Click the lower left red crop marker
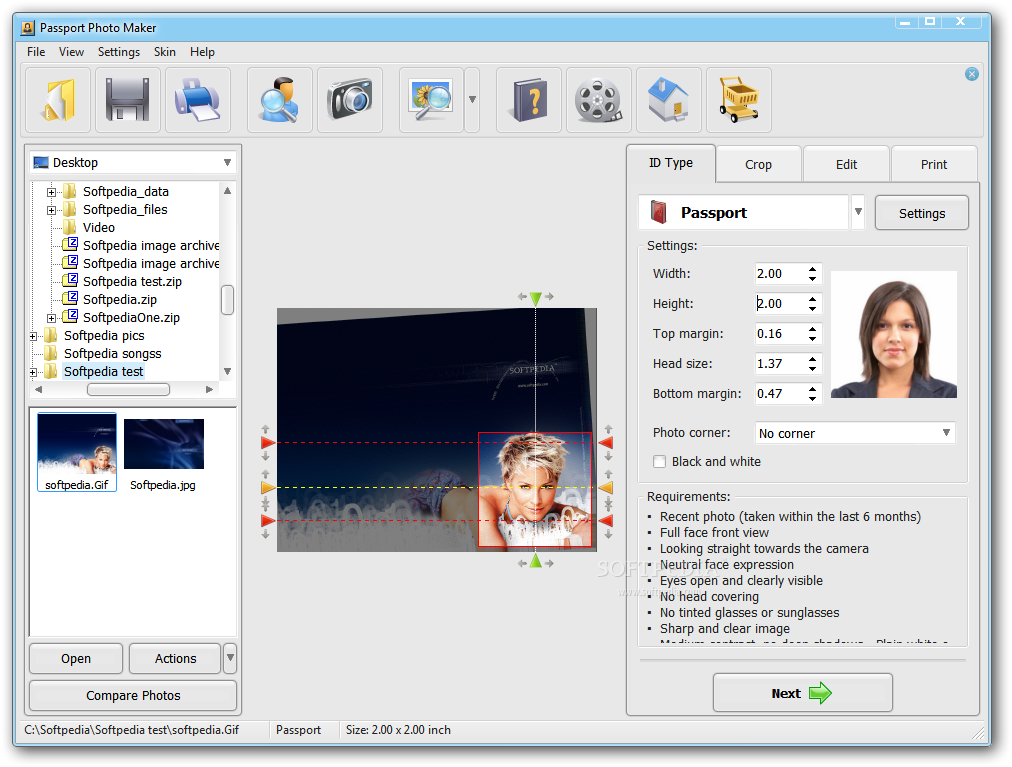Viewport: 1012px width, 767px height. pos(268,520)
